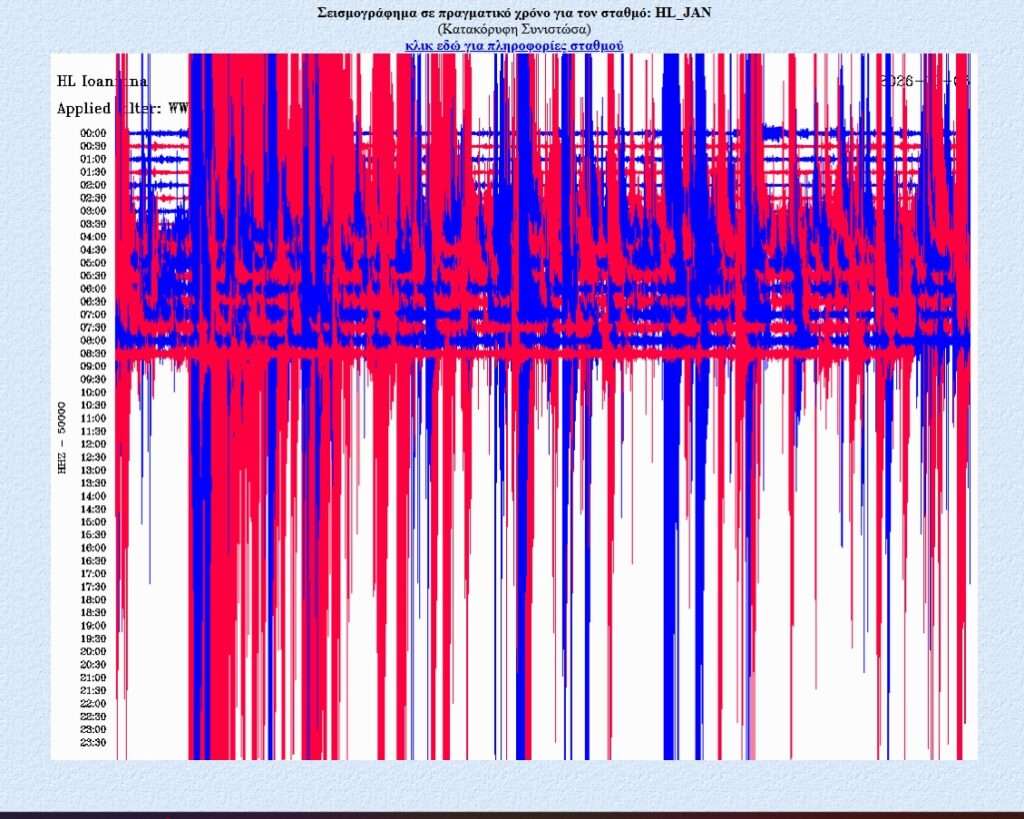Image resolution: width=1024 pixels, height=819 pixels.
Task: Click the HL_JAN seismogram page heading
Action: (x=513, y=13)
